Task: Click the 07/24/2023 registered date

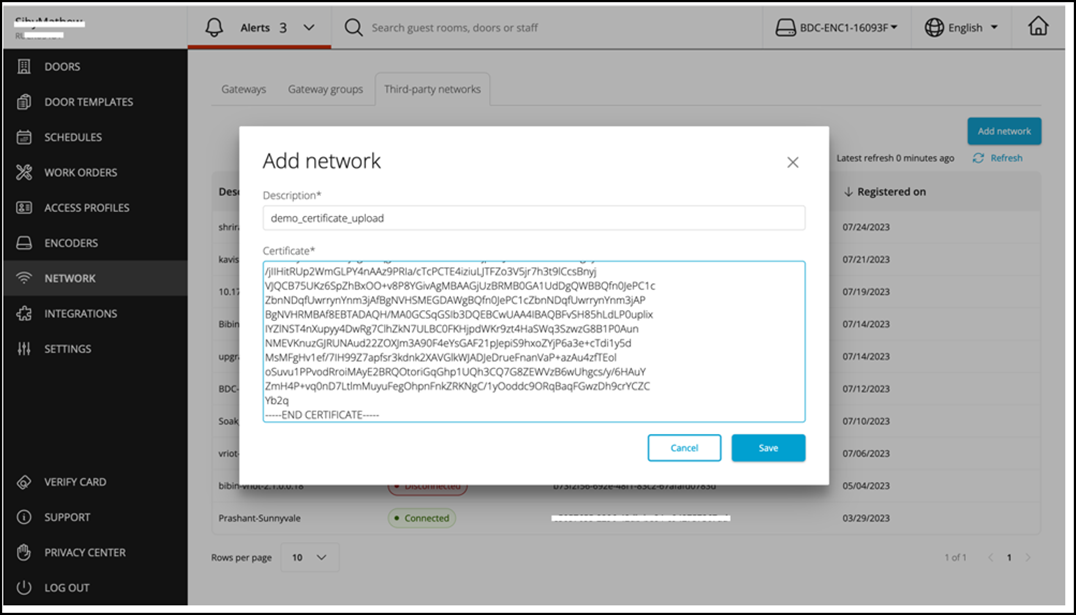Action: 866,227
